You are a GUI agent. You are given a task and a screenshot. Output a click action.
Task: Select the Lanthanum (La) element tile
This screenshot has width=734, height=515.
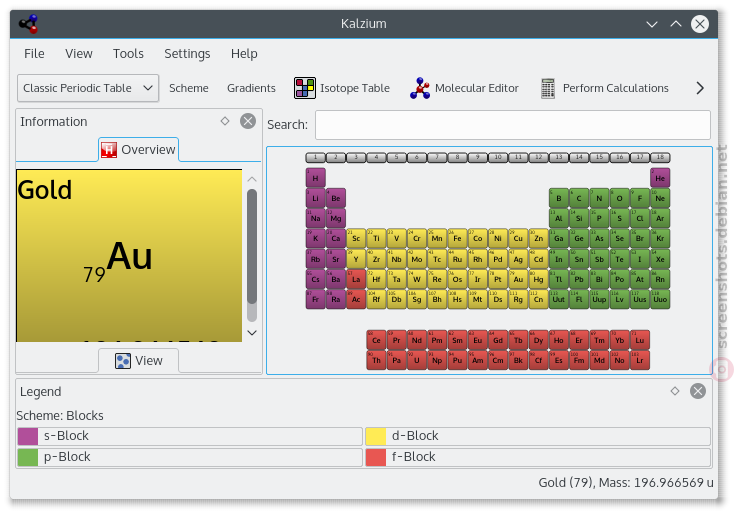coord(356,279)
